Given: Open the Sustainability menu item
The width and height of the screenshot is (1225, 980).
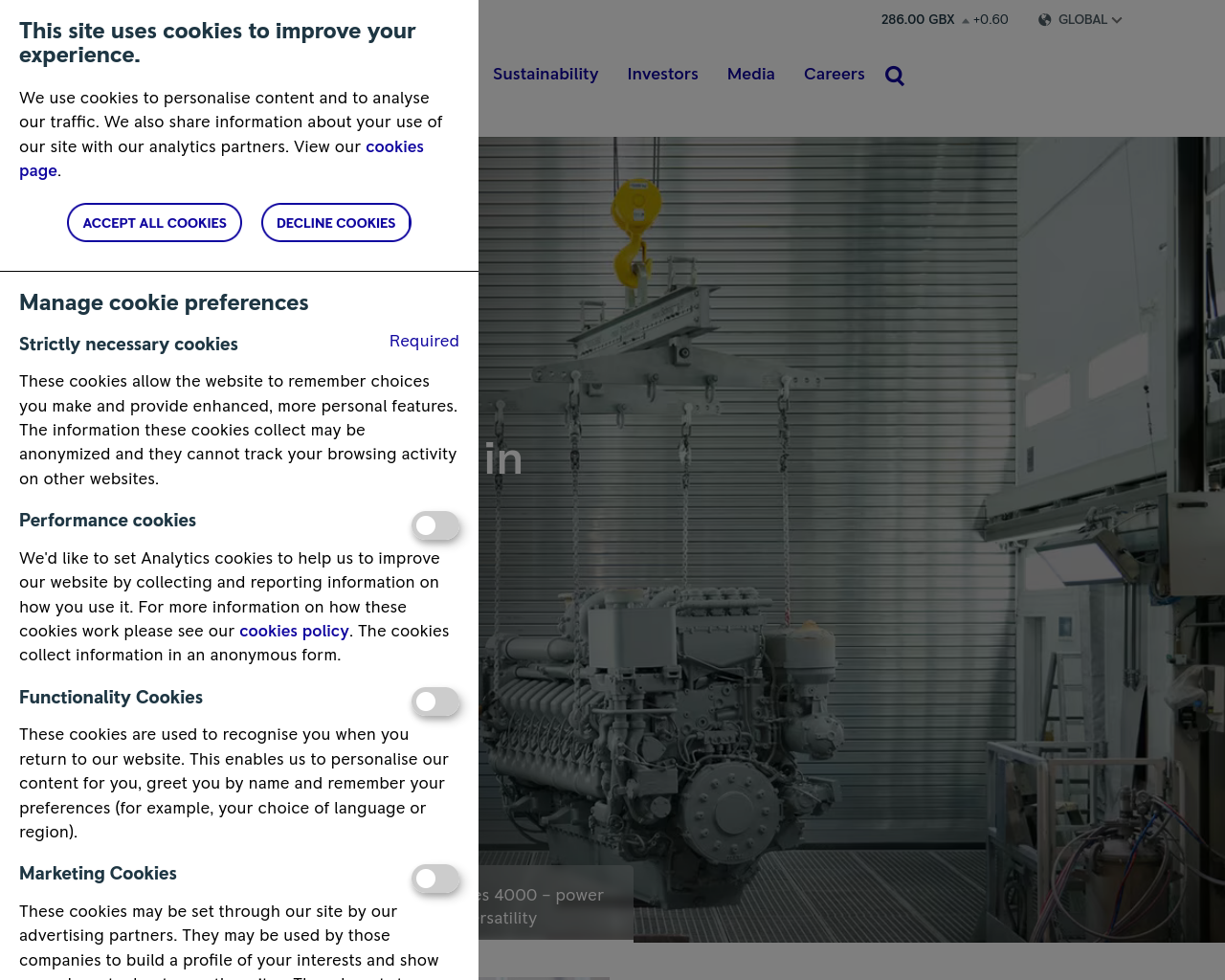Looking at the screenshot, I should click(546, 74).
